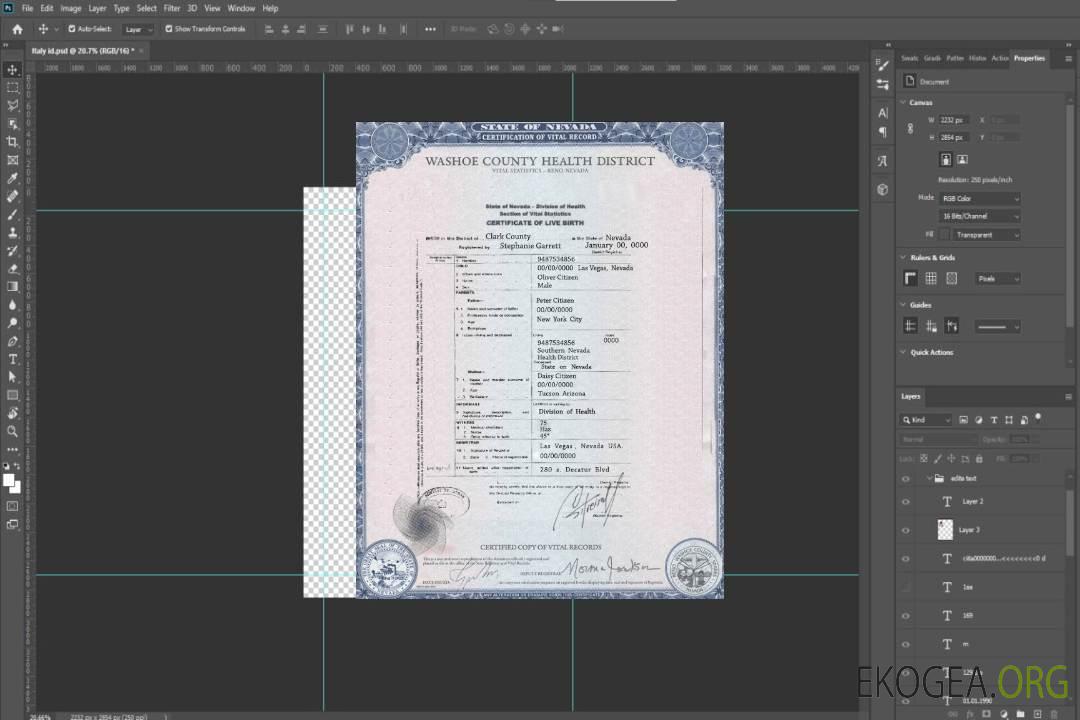The height and width of the screenshot is (720, 1080).
Task: Open the ruler units Pixels dropdown
Action: tap(998, 278)
